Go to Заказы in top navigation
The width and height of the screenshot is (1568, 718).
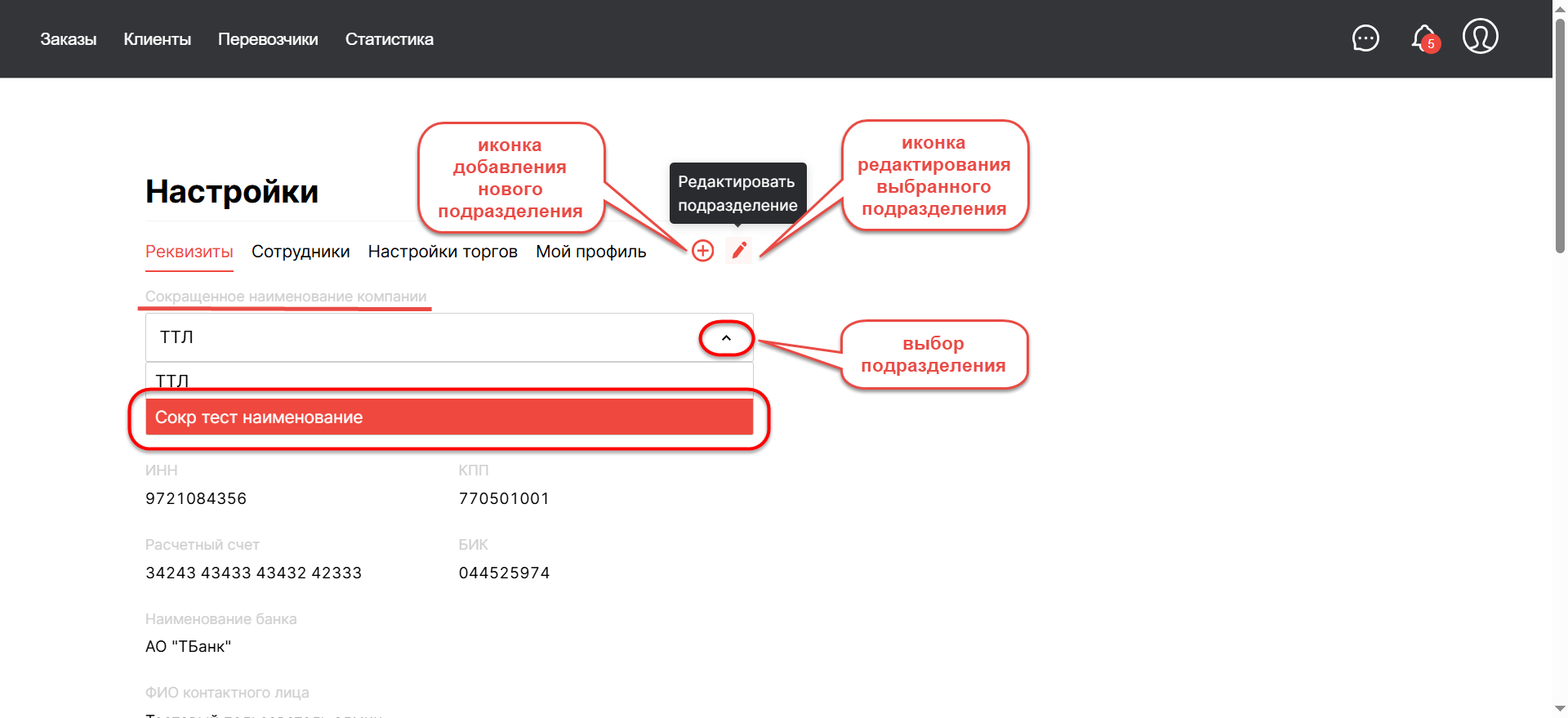[x=69, y=39]
